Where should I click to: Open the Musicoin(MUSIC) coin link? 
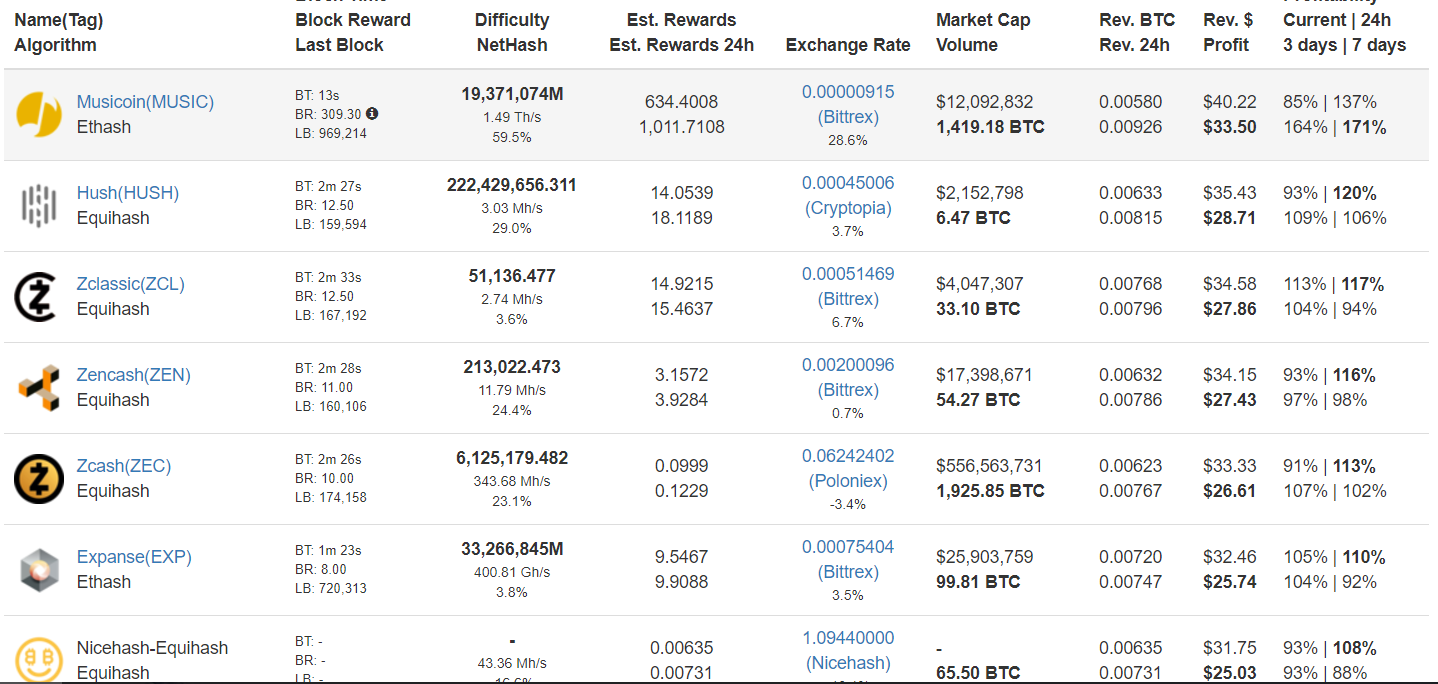click(x=145, y=102)
